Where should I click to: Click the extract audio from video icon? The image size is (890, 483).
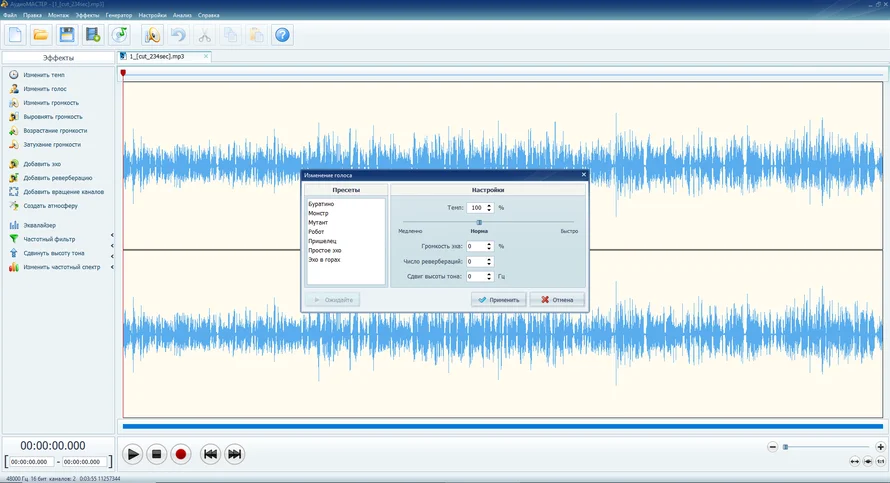click(x=93, y=35)
